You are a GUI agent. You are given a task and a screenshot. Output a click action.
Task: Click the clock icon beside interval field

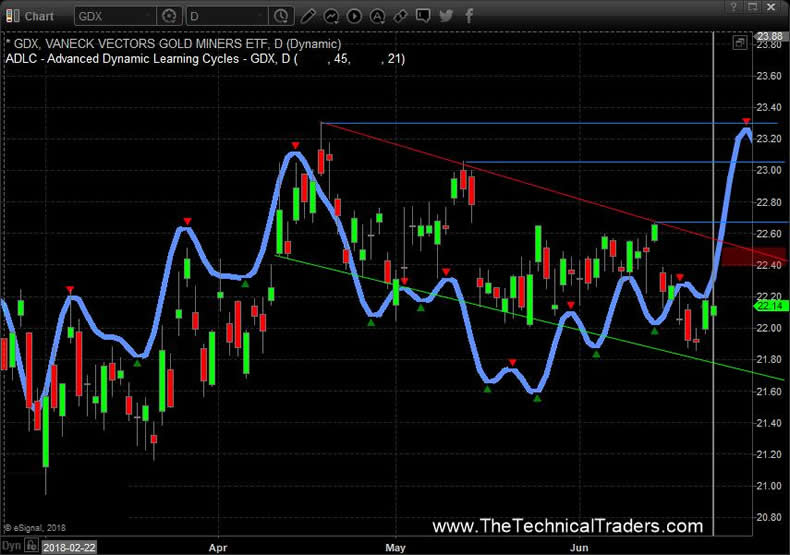click(x=280, y=16)
